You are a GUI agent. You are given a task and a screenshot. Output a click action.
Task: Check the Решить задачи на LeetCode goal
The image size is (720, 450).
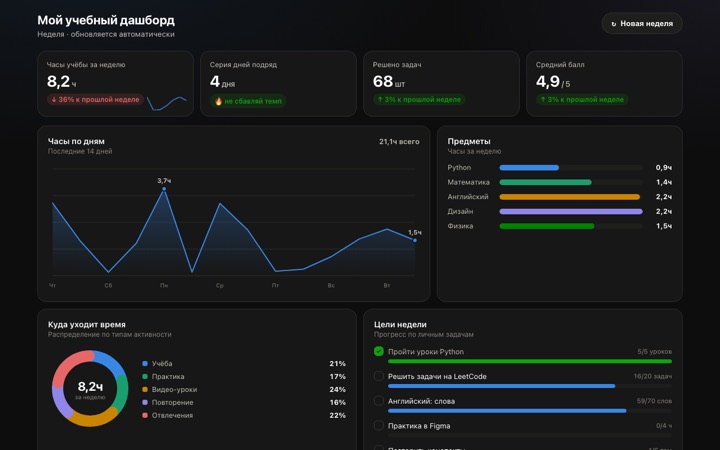pos(378,376)
